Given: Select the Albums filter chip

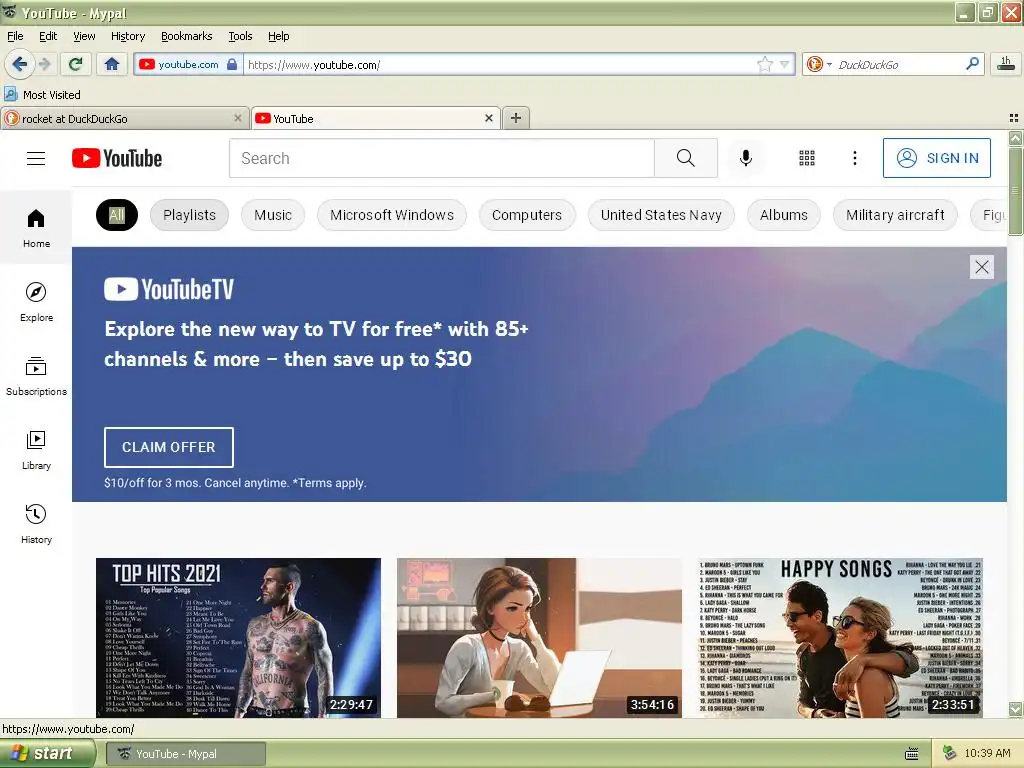Looking at the screenshot, I should (784, 215).
